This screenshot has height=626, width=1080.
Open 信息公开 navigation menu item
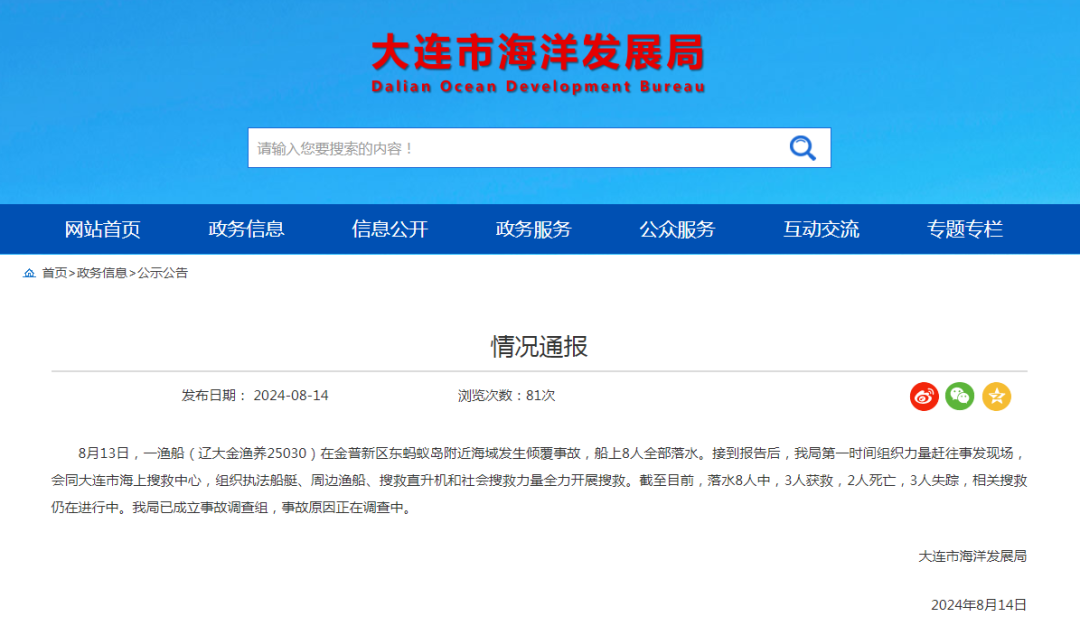[x=390, y=229]
